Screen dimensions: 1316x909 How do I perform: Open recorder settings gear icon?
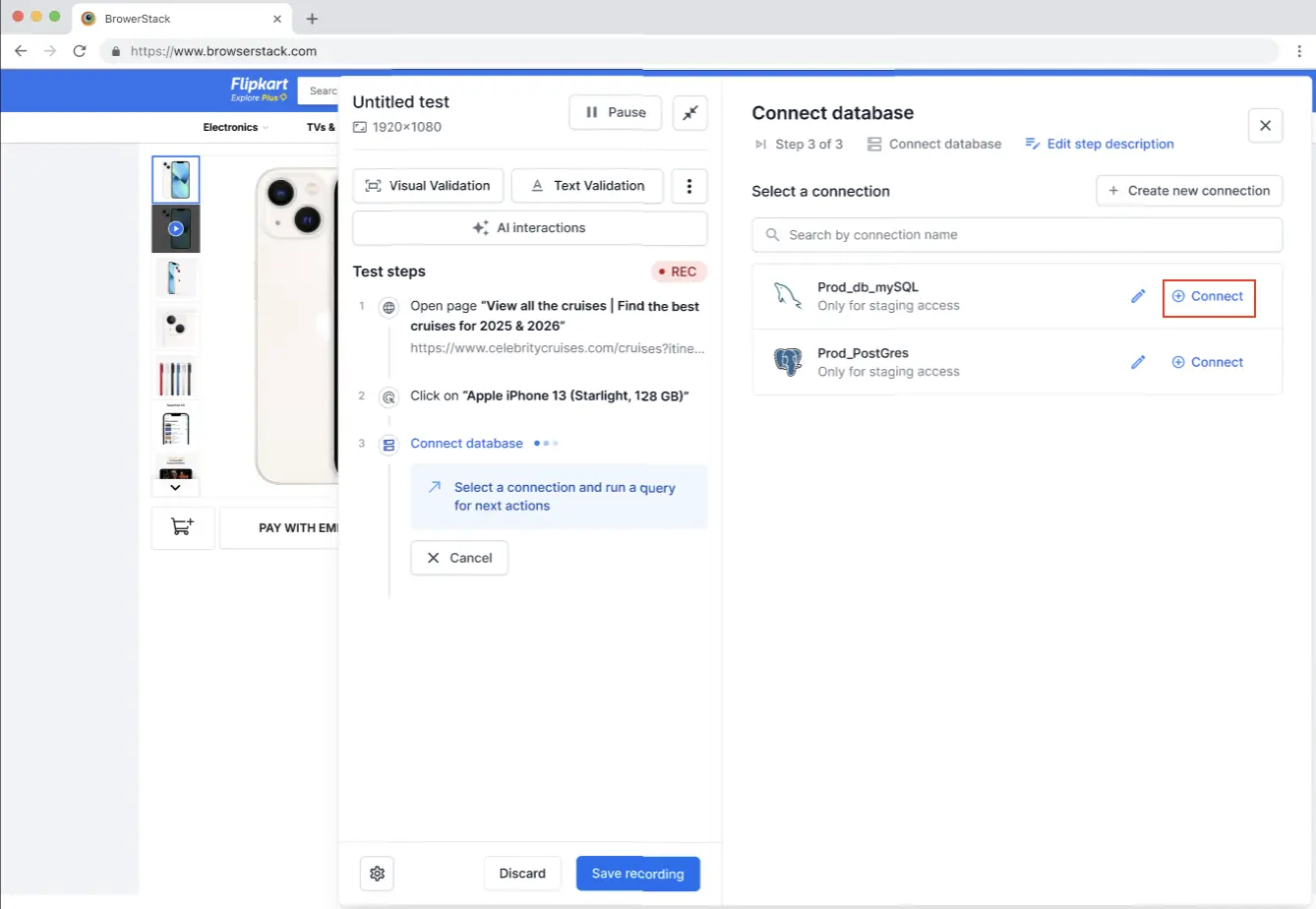pyautogui.click(x=377, y=874)
